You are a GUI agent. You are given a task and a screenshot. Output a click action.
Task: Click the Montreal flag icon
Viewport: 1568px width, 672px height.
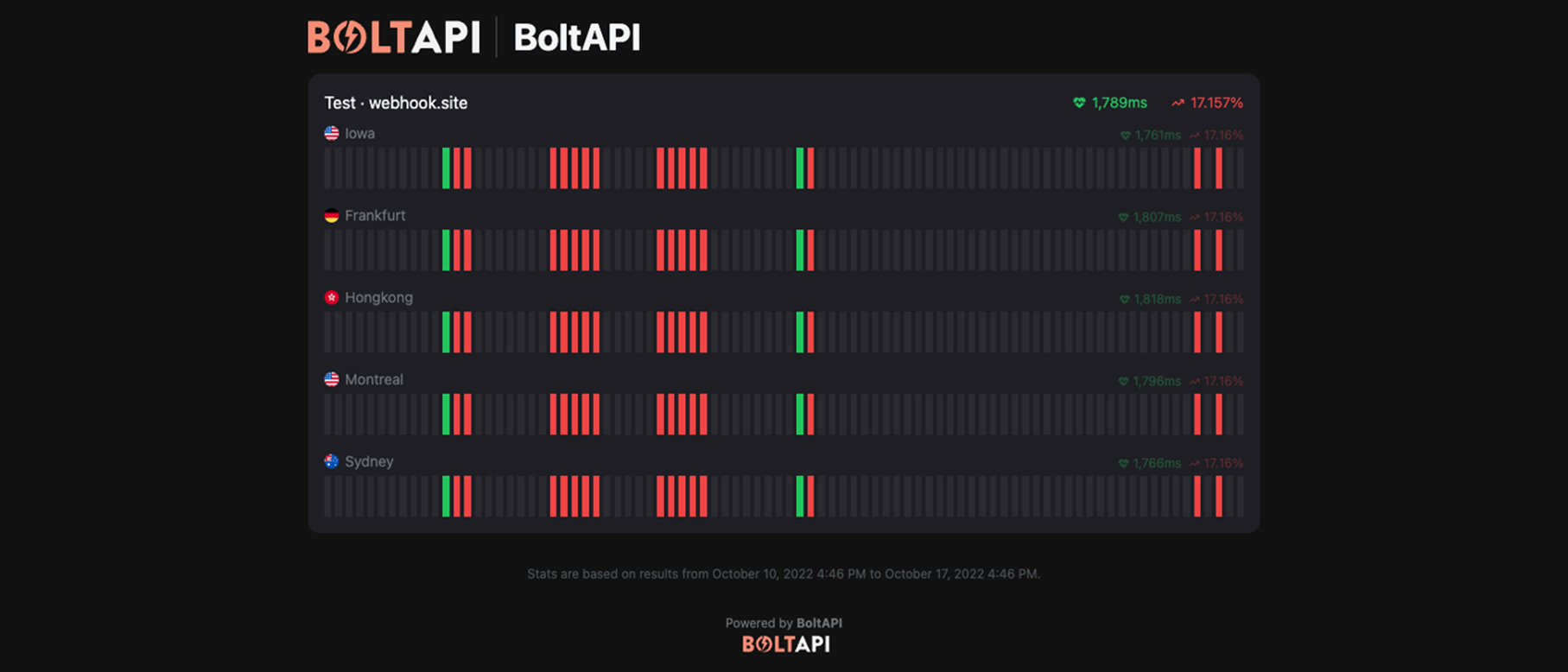point(331,379)
